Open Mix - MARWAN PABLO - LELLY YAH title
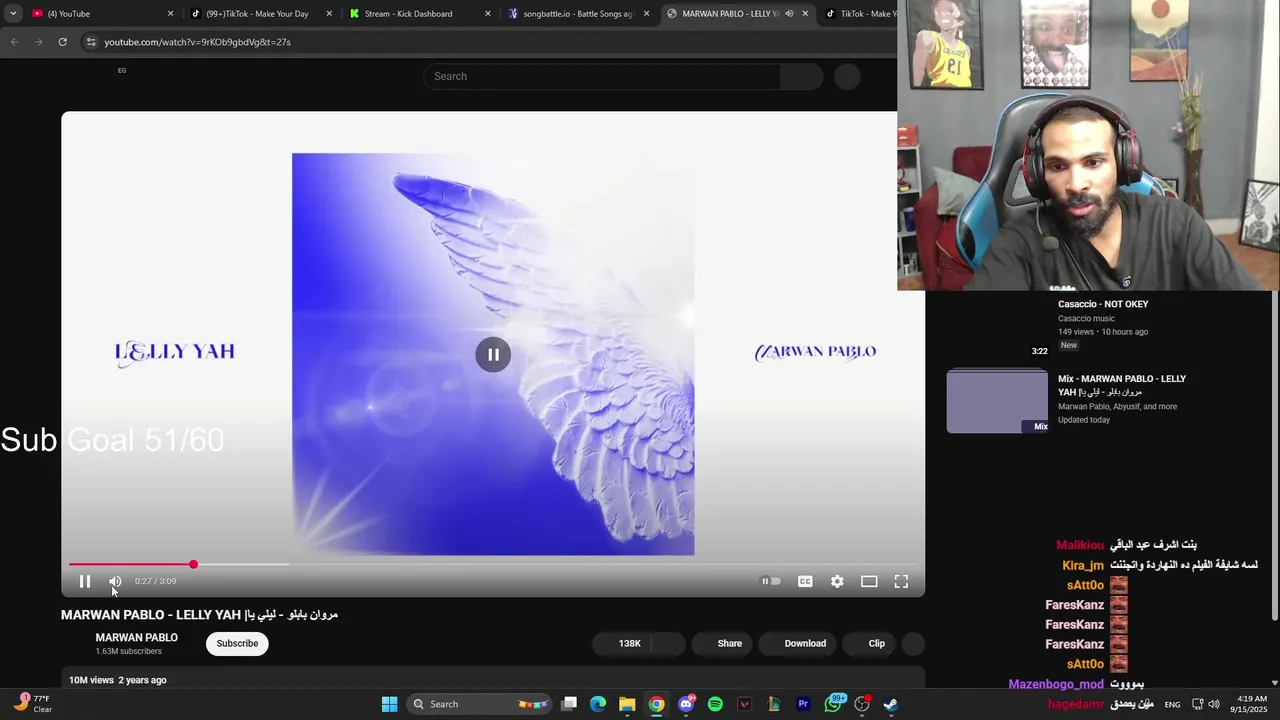1280x720 pixels. click(1122, 385)
